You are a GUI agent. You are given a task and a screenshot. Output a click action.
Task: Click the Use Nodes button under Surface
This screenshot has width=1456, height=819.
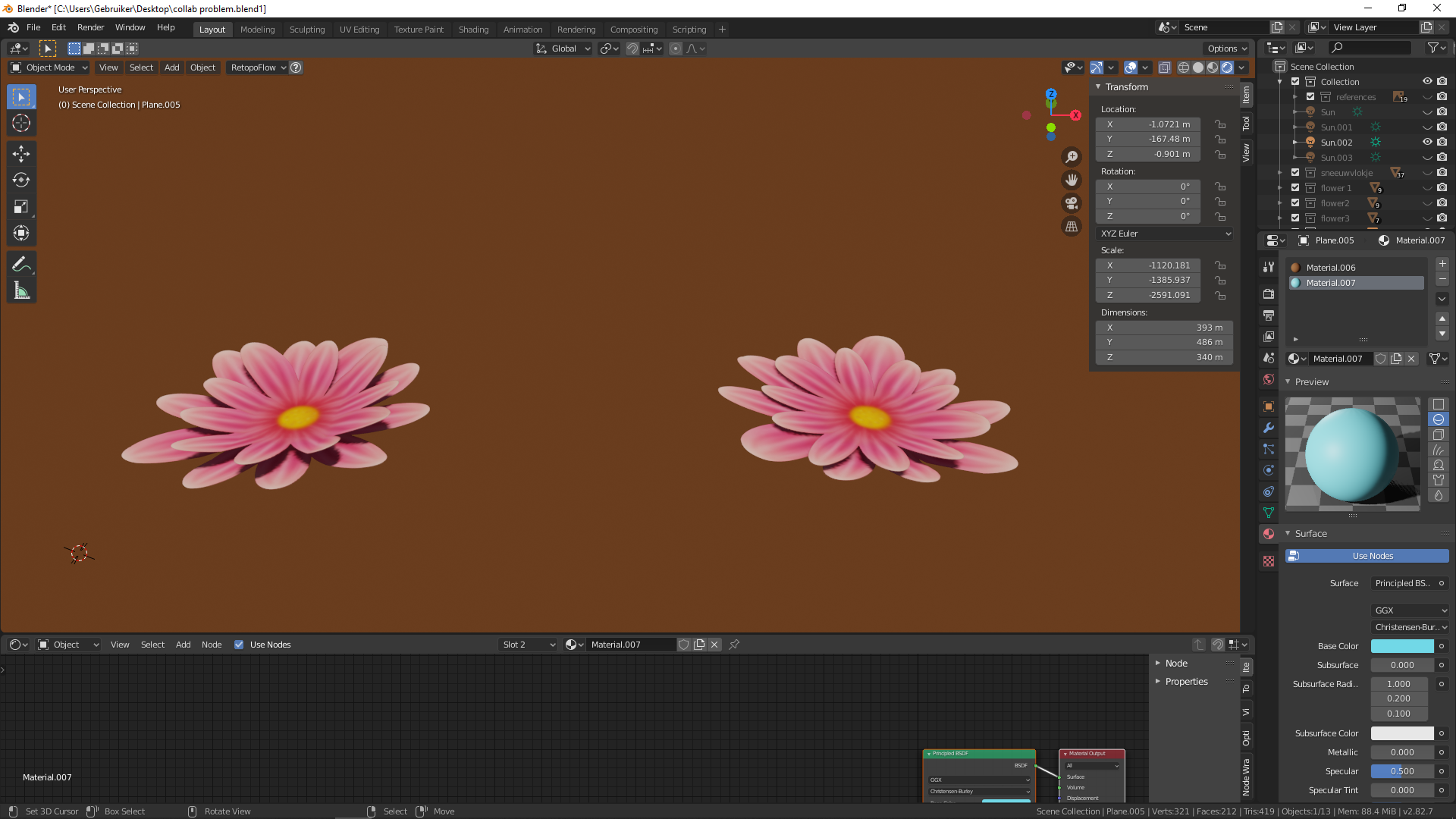coord(1372,556)
